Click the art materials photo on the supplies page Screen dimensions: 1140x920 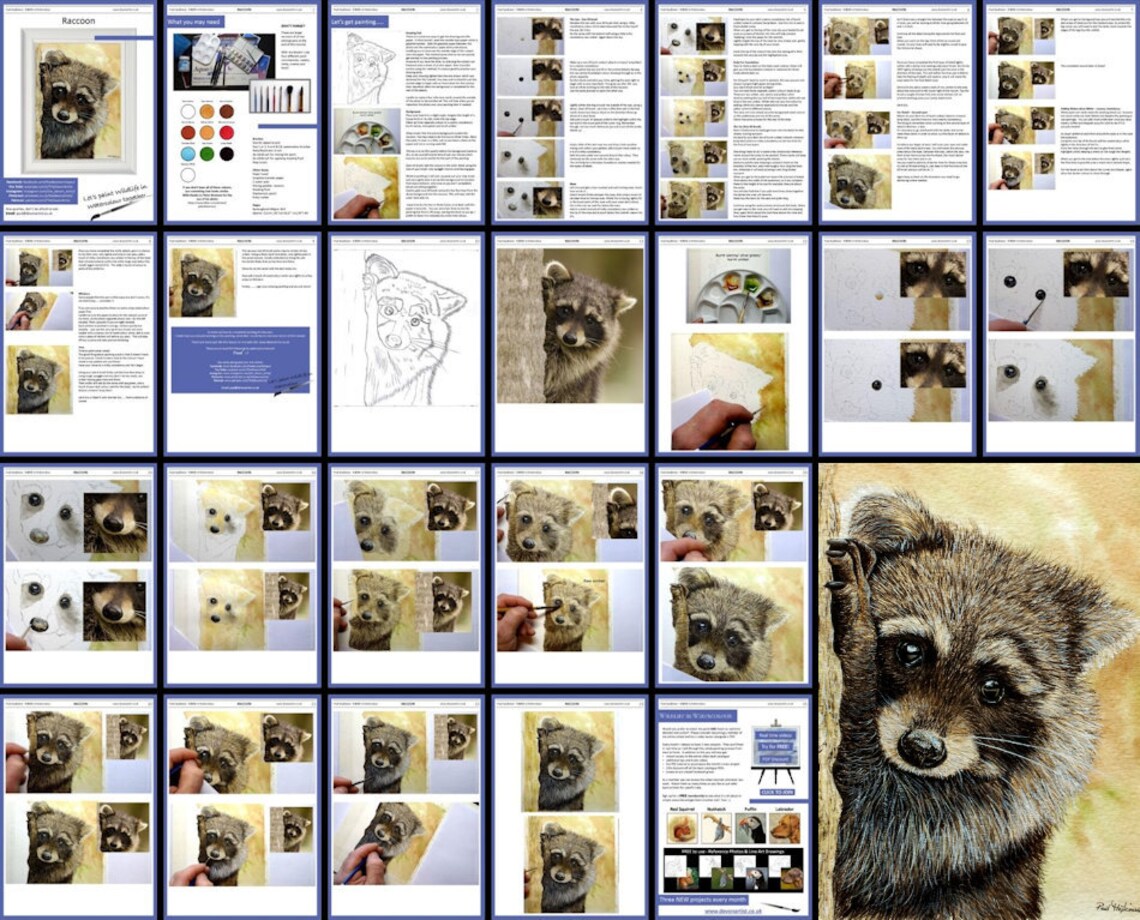coord(224,61)
